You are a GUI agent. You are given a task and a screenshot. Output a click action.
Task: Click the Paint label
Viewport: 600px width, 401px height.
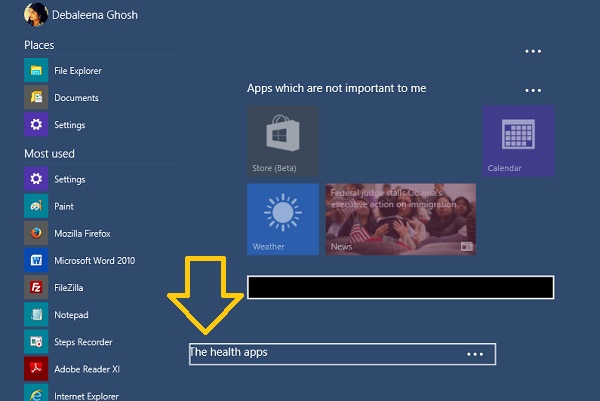(x=64, y=207)
